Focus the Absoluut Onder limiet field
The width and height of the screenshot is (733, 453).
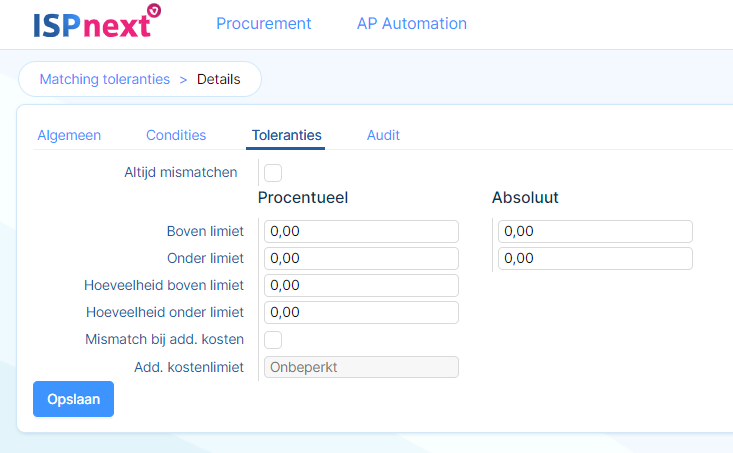click(x=595, y=259)
